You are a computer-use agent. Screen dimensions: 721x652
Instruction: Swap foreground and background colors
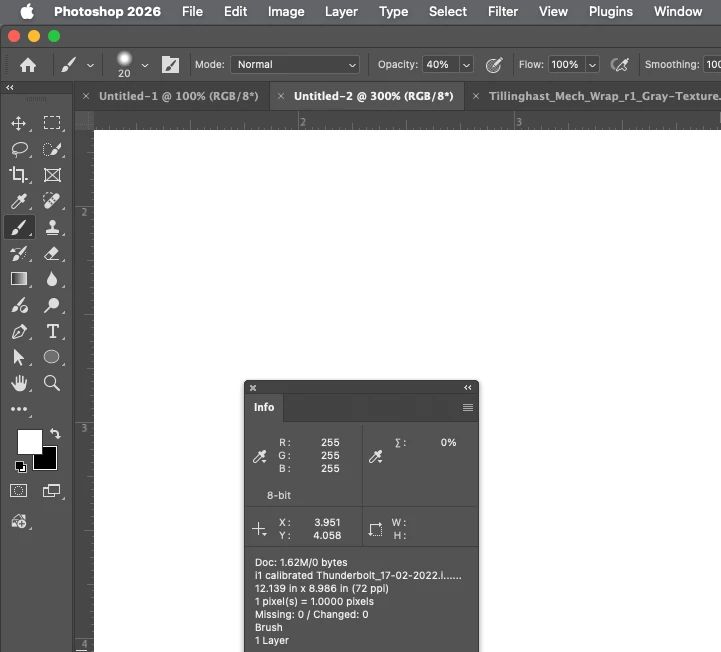(x=55, y=434)
